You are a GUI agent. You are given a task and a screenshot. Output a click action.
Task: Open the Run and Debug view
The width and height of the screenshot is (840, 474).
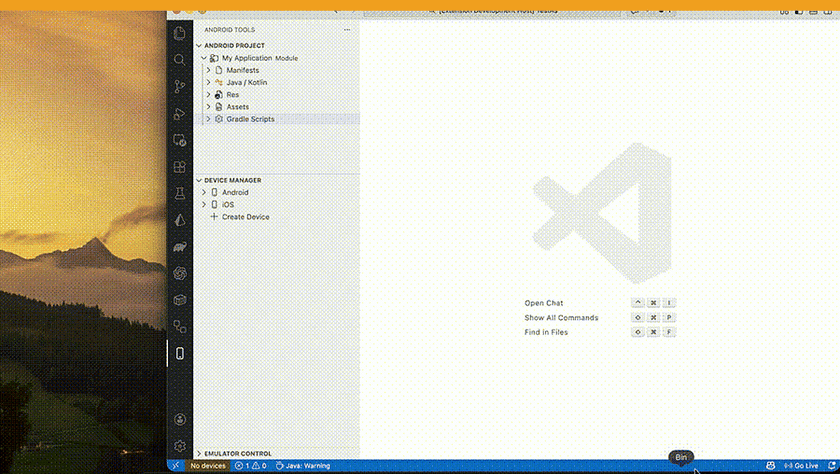pos(179,114)
